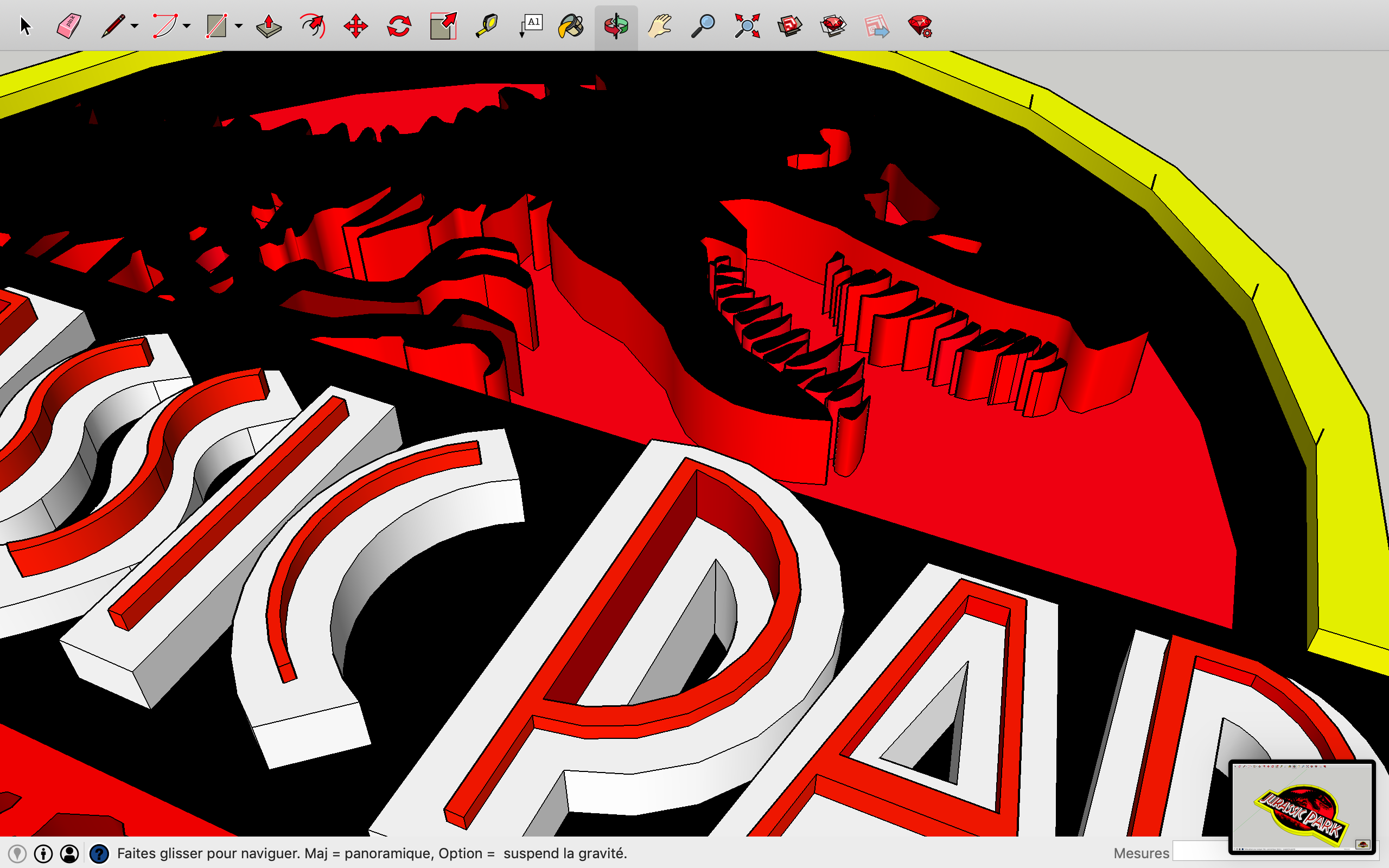Choose the Paint Bucket tool
This screenshot has width=1389, height=868.
571,26
